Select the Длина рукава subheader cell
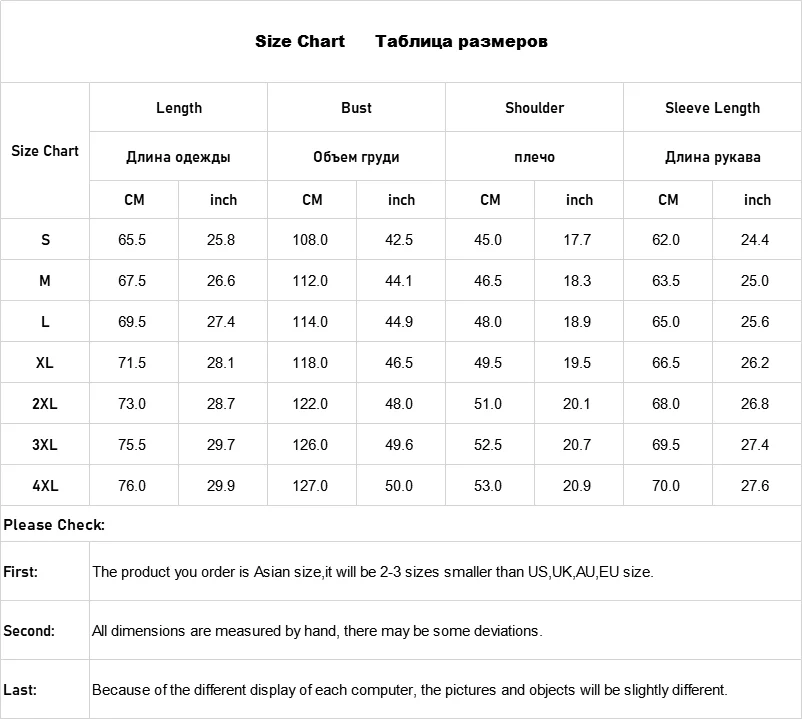802x719 pixels. click(712, 157)
